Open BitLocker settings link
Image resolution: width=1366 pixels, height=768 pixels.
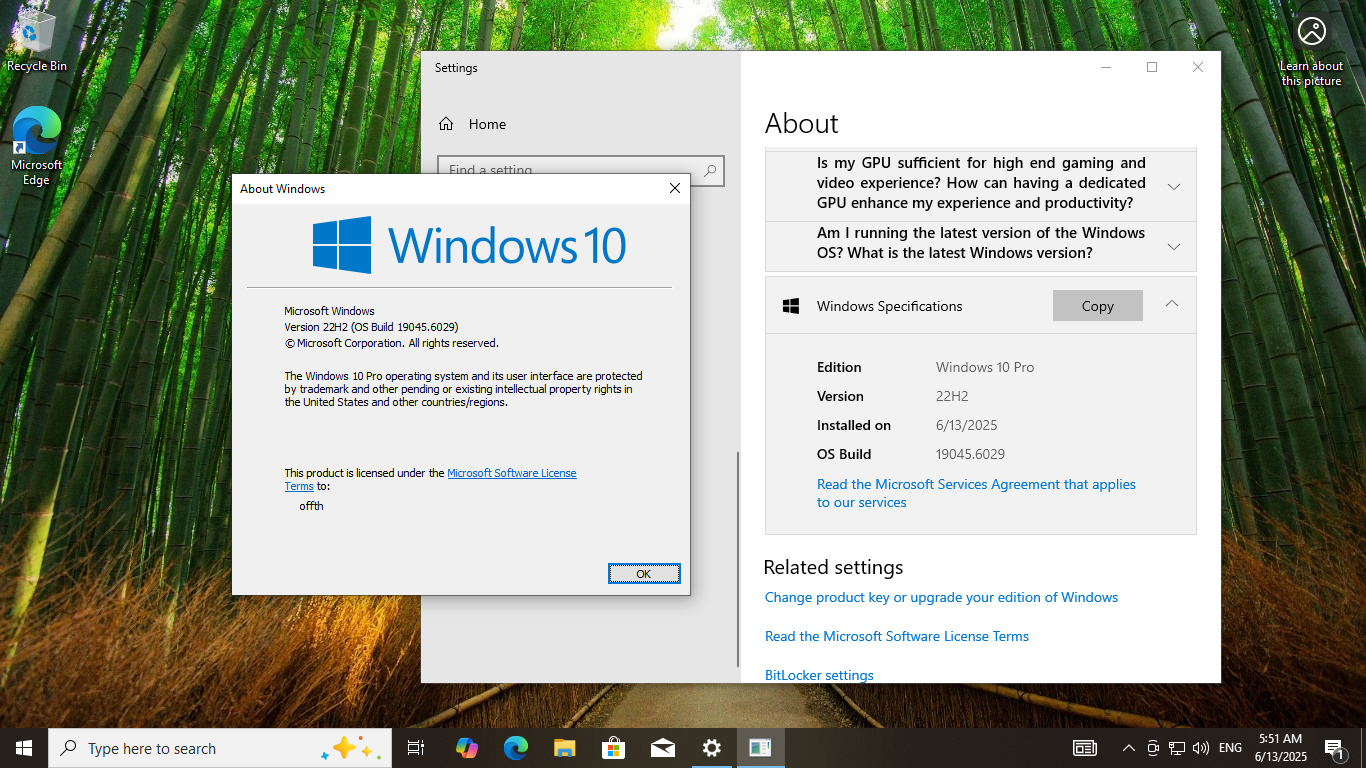tap(819, 675)
